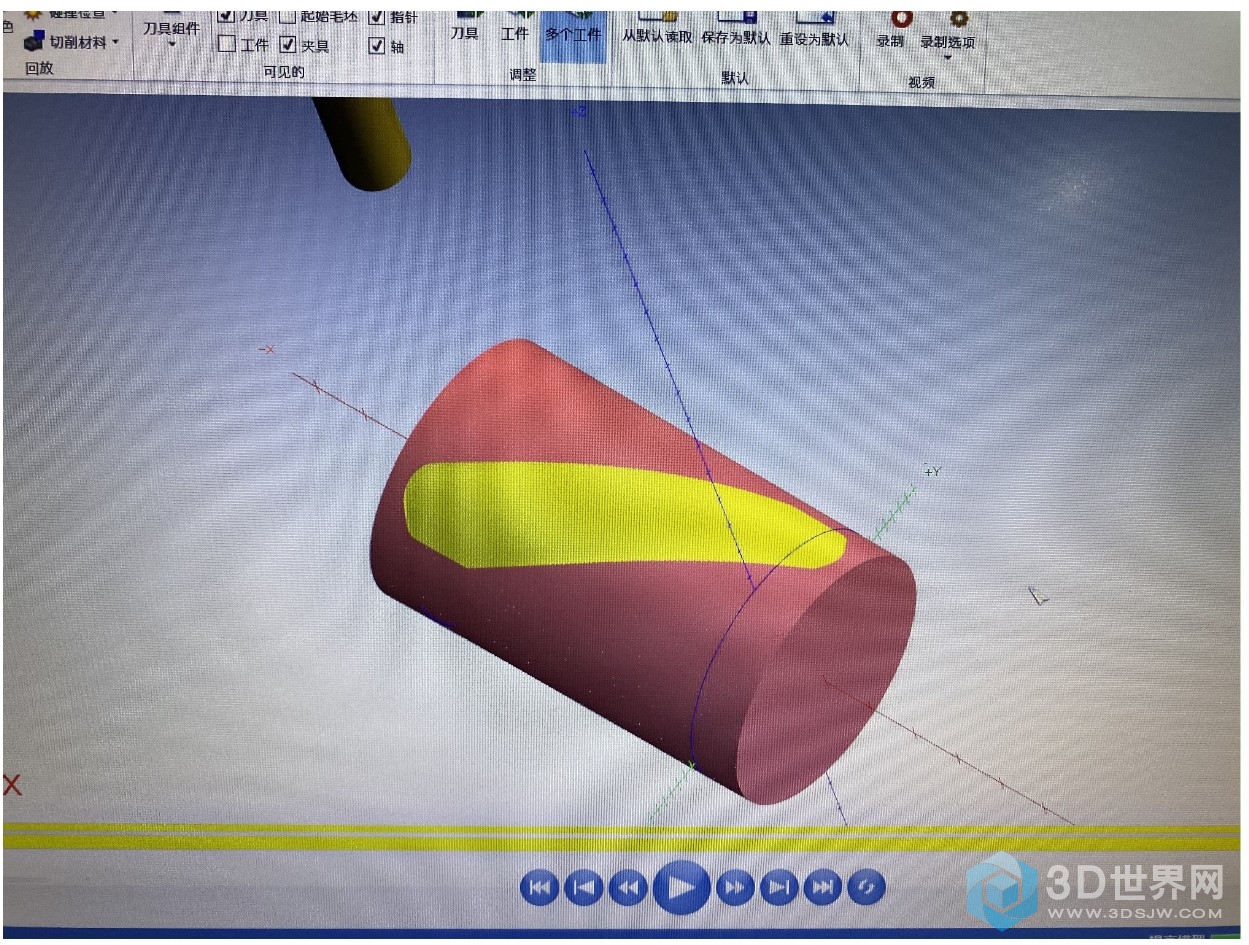Enable the 起始毛坯 checkbox

(x=287, y=15)
